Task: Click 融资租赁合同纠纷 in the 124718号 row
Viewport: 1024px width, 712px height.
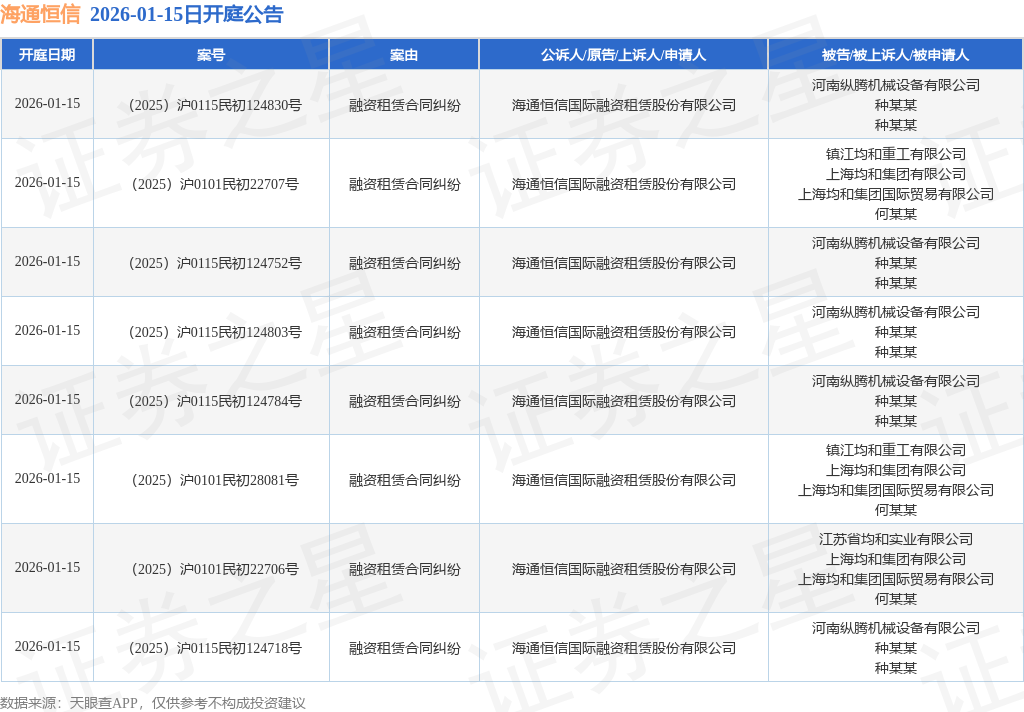Action: pyautogui.click(x=404, y=648)
